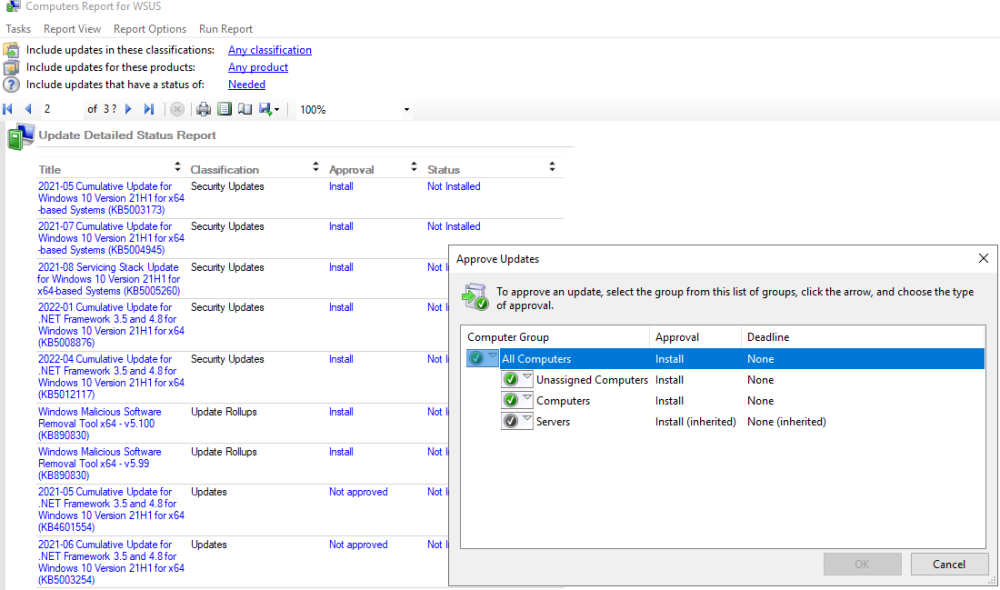Sort report by Status column
This screenshot has height=590, width=1000.
tap(552, 166)
